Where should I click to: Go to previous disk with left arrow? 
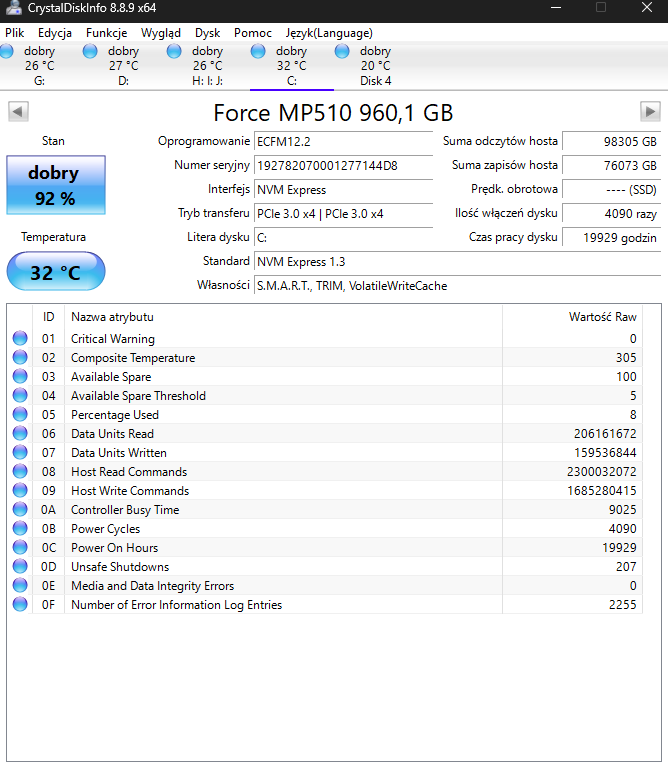pos(18,111)
